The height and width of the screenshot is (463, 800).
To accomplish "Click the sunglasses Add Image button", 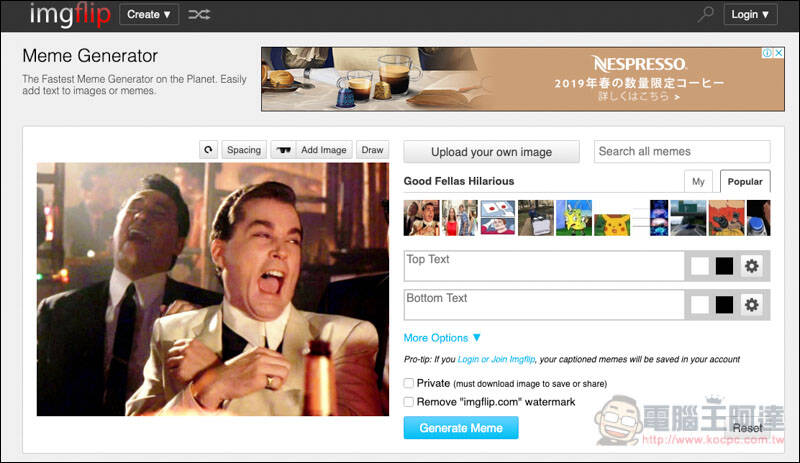I will pyautogui.click(x=311, y=150).
